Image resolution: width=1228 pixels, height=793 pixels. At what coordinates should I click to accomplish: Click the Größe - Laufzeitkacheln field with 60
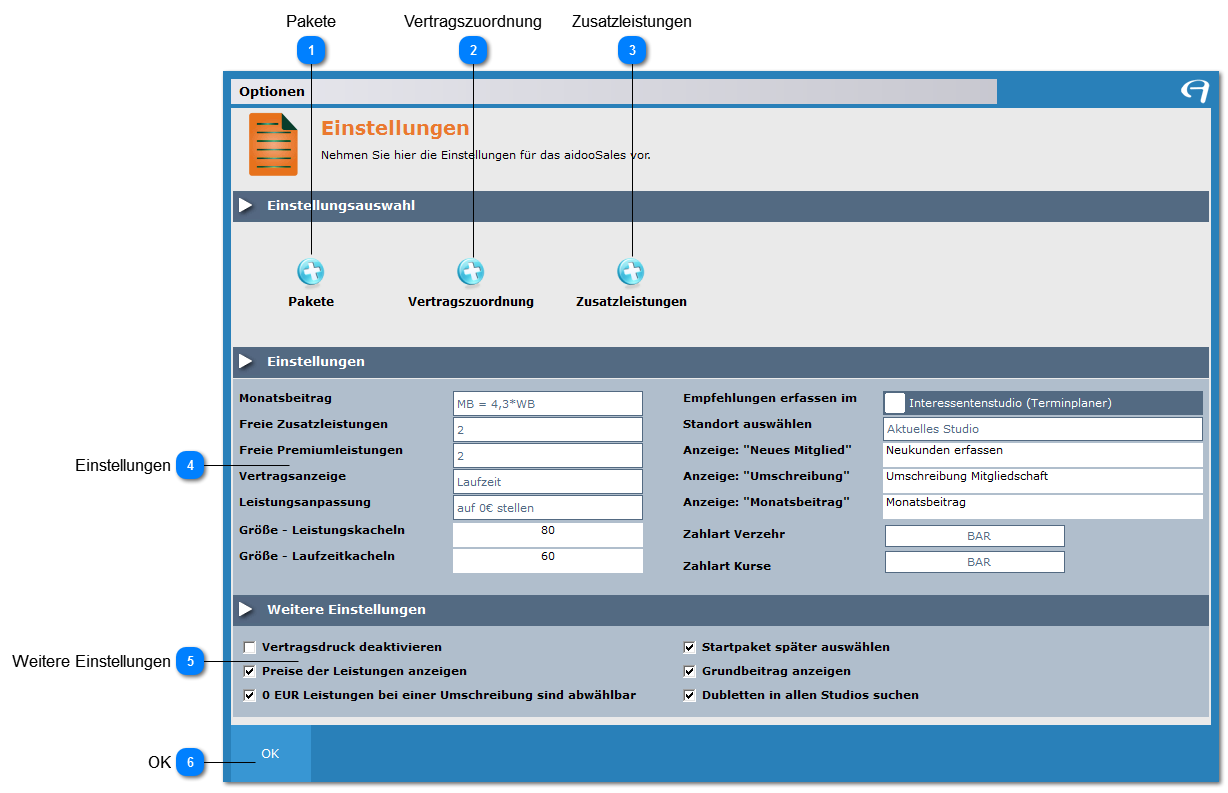click(548, 561)
